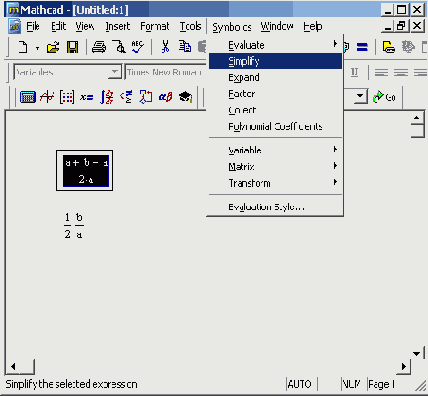Screen dimensions: 428x396
Task: Click the Go button in resources toolbar
Action: click(x=384, y=97)
